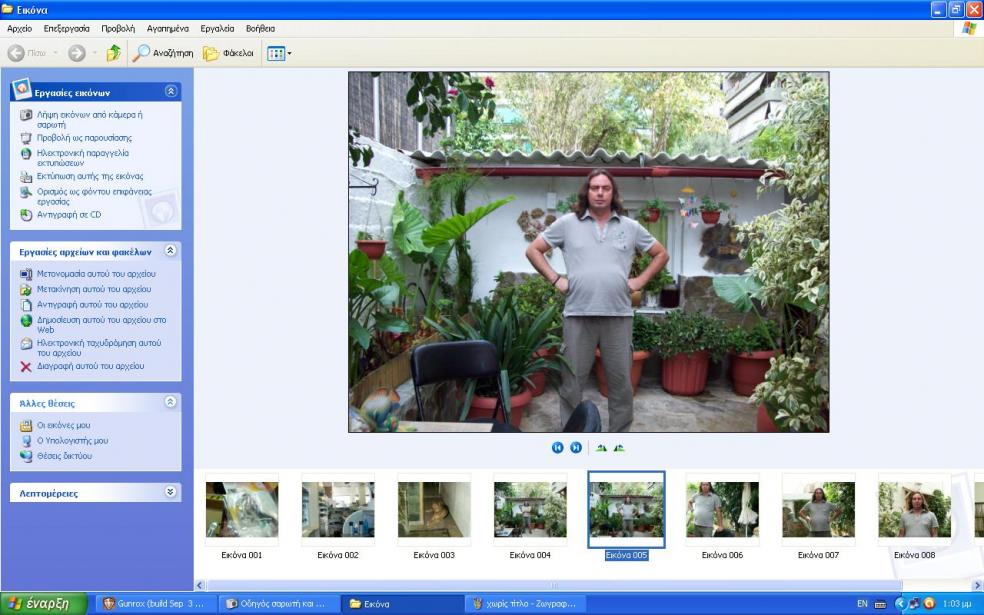The width and height of the screenshot is (984, 615).
Task: Open the Εργαλεία menu
Action: [217, 29]
